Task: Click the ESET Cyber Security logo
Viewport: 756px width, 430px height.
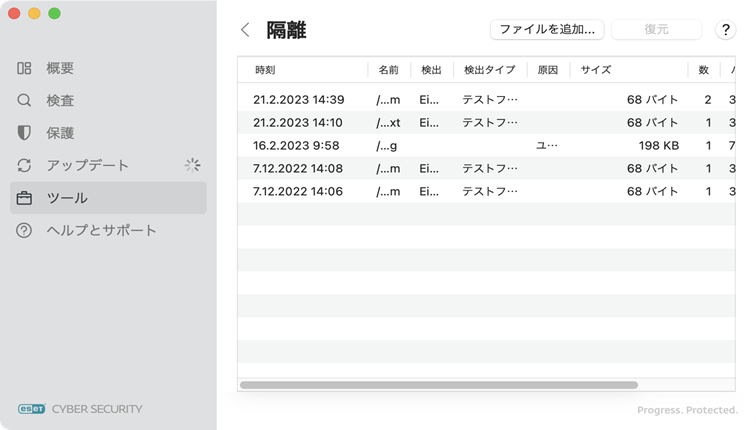Action: pos(80,408)
